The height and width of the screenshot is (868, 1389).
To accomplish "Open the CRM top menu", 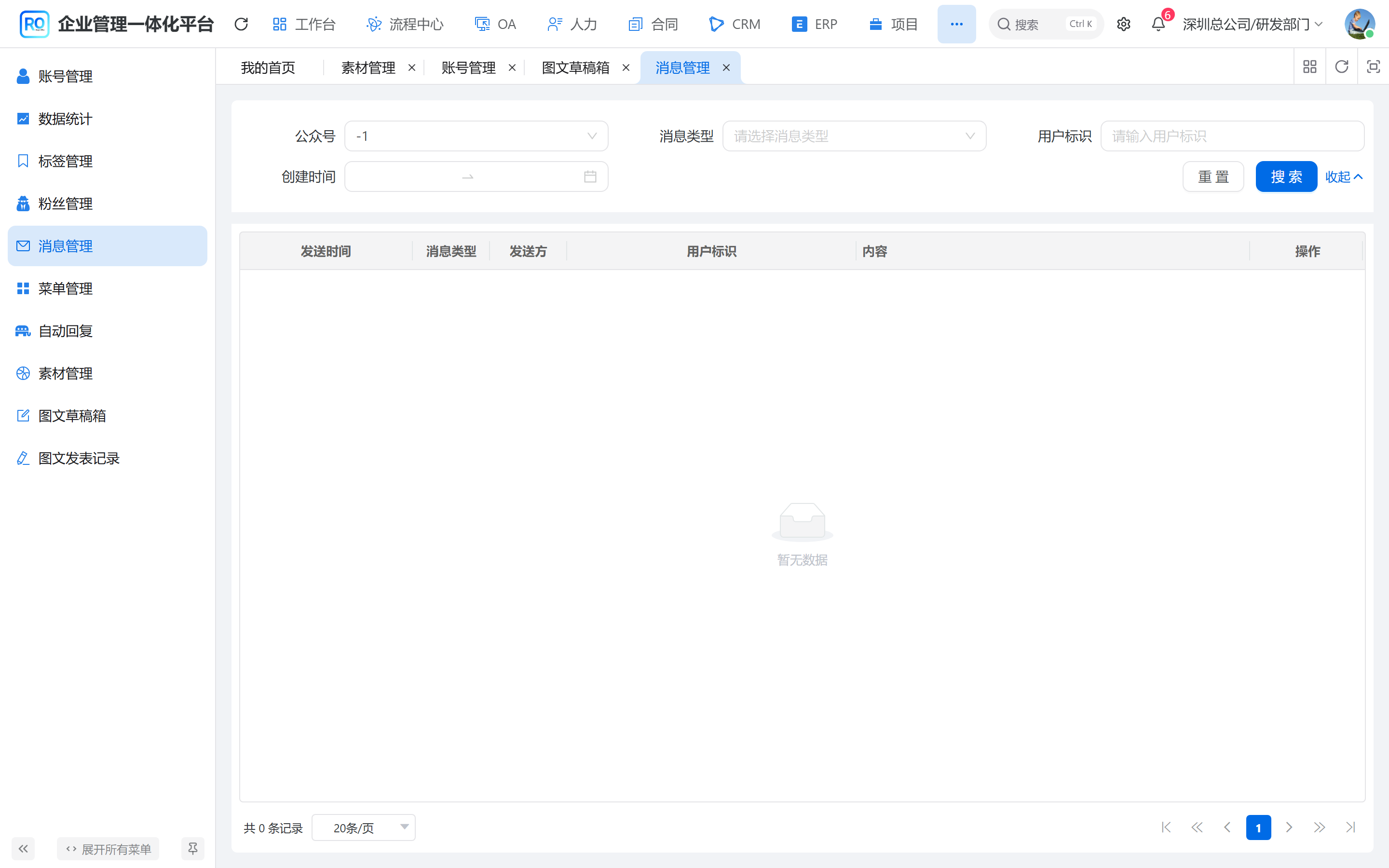I will [x=735, y=24].
